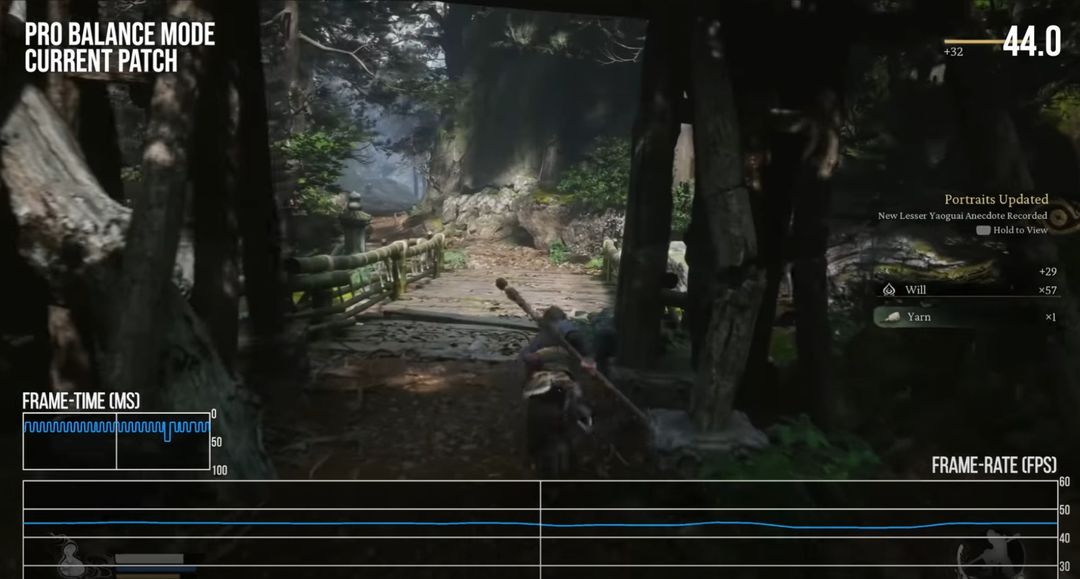Viewport: 1080px width, 579px height.
Task: Click the blue frame-rate graph line
Action: tap(541, 525)
